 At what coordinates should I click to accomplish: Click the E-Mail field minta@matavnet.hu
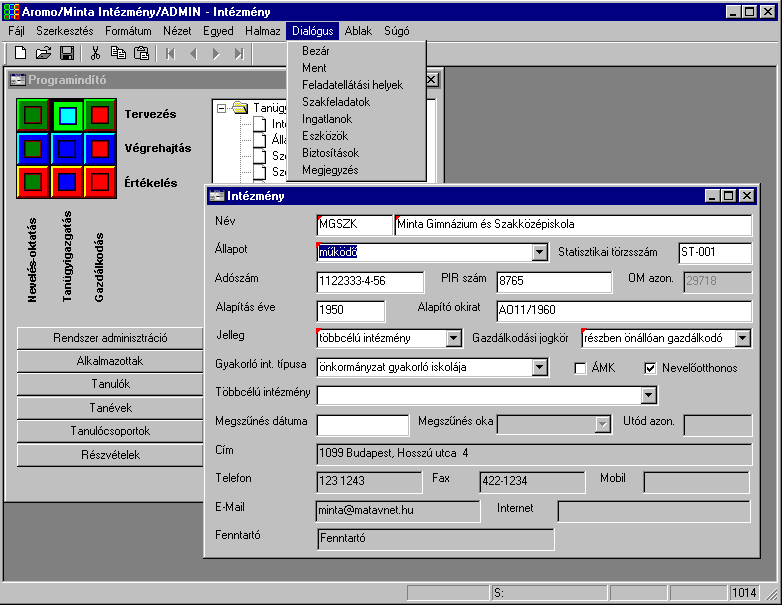[398, 511]
